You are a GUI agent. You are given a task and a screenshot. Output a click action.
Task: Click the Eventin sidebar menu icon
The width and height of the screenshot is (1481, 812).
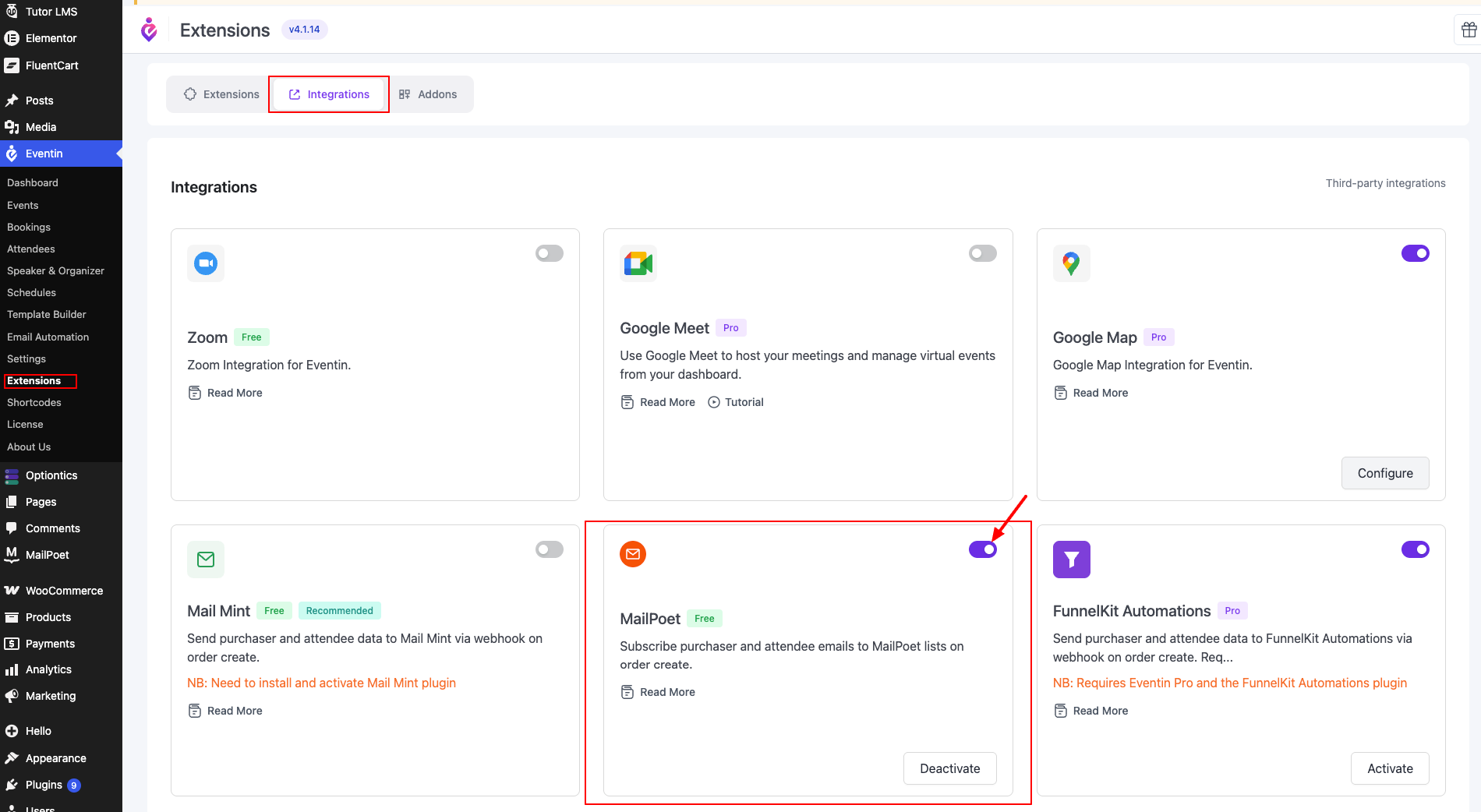pyautogui.click(x=12, y=154)
